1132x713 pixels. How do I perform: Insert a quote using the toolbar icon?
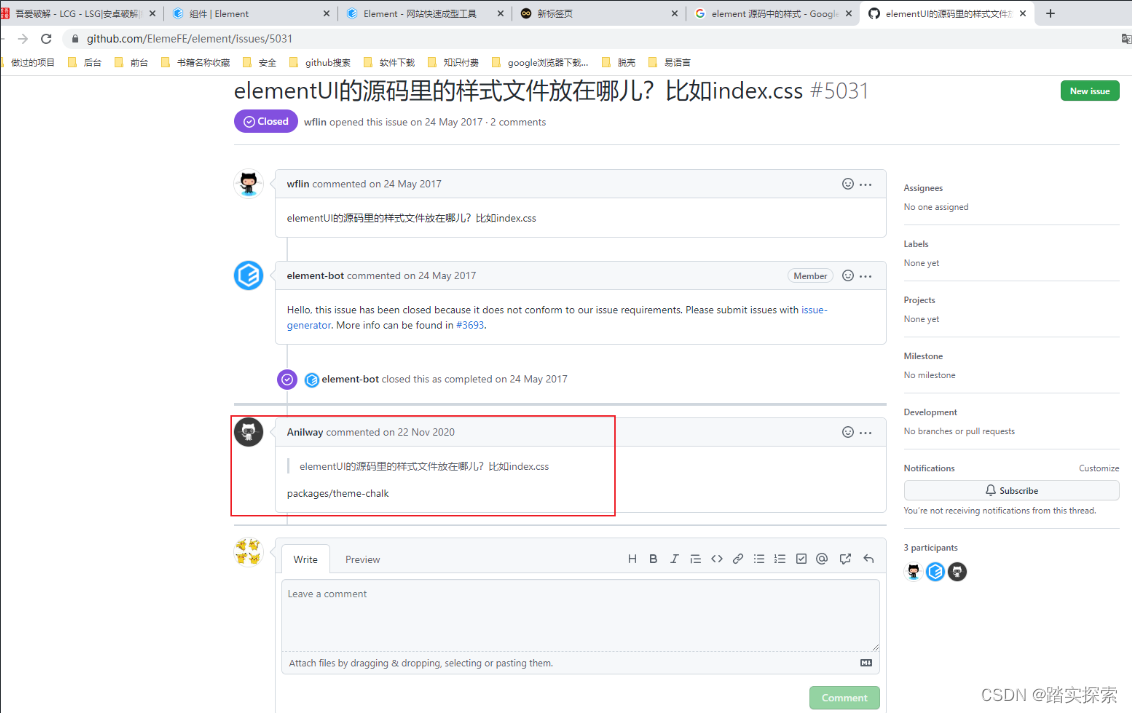tap(695, 559)
